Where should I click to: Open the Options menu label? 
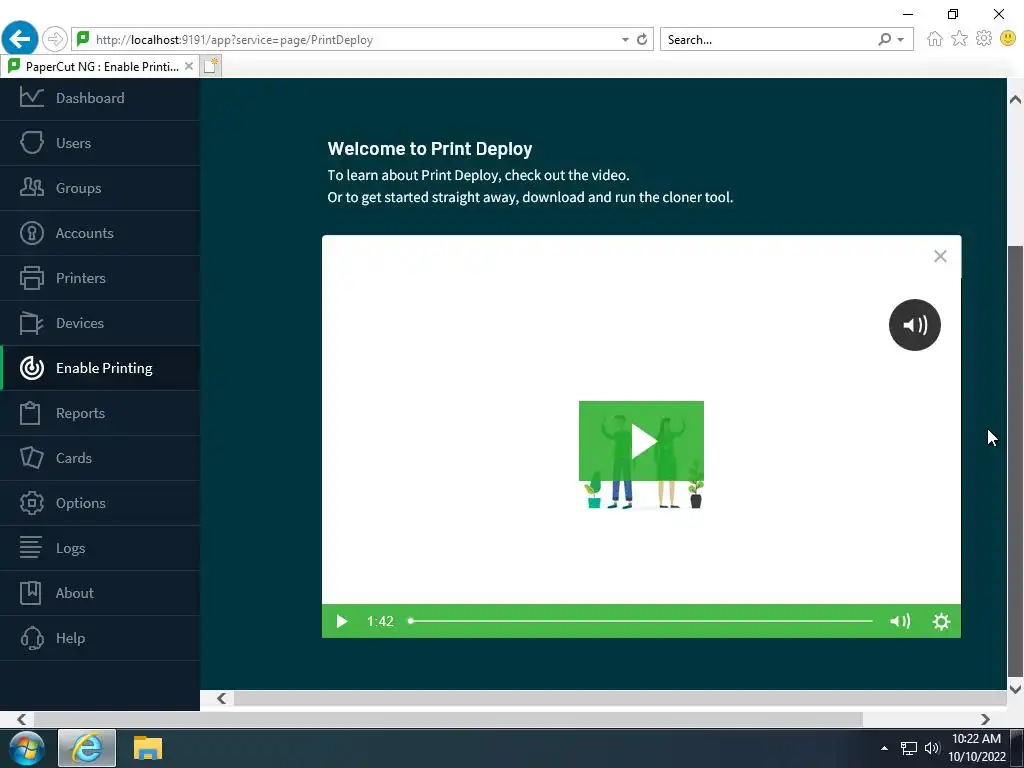point(81,504)
